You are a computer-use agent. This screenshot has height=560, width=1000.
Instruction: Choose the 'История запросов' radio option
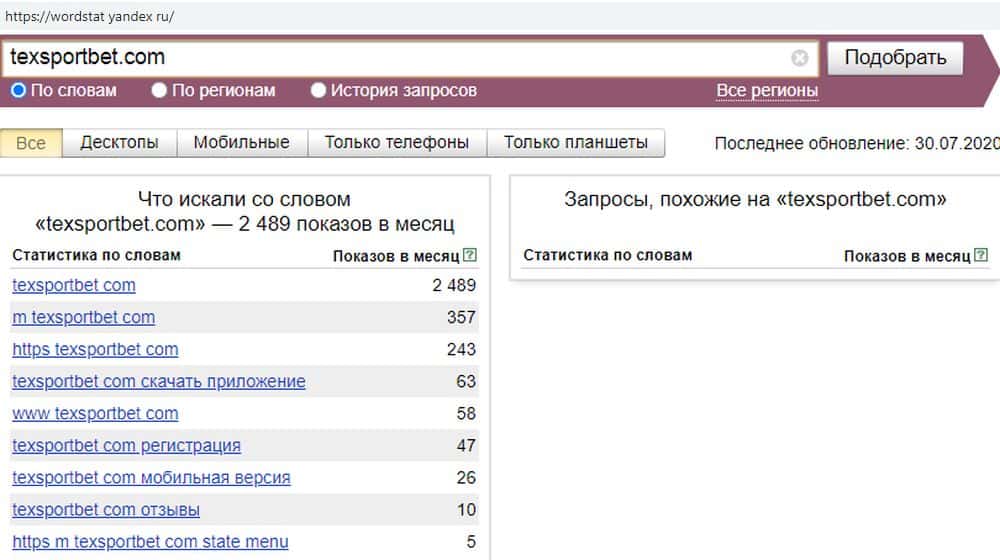tap(319, 91)
